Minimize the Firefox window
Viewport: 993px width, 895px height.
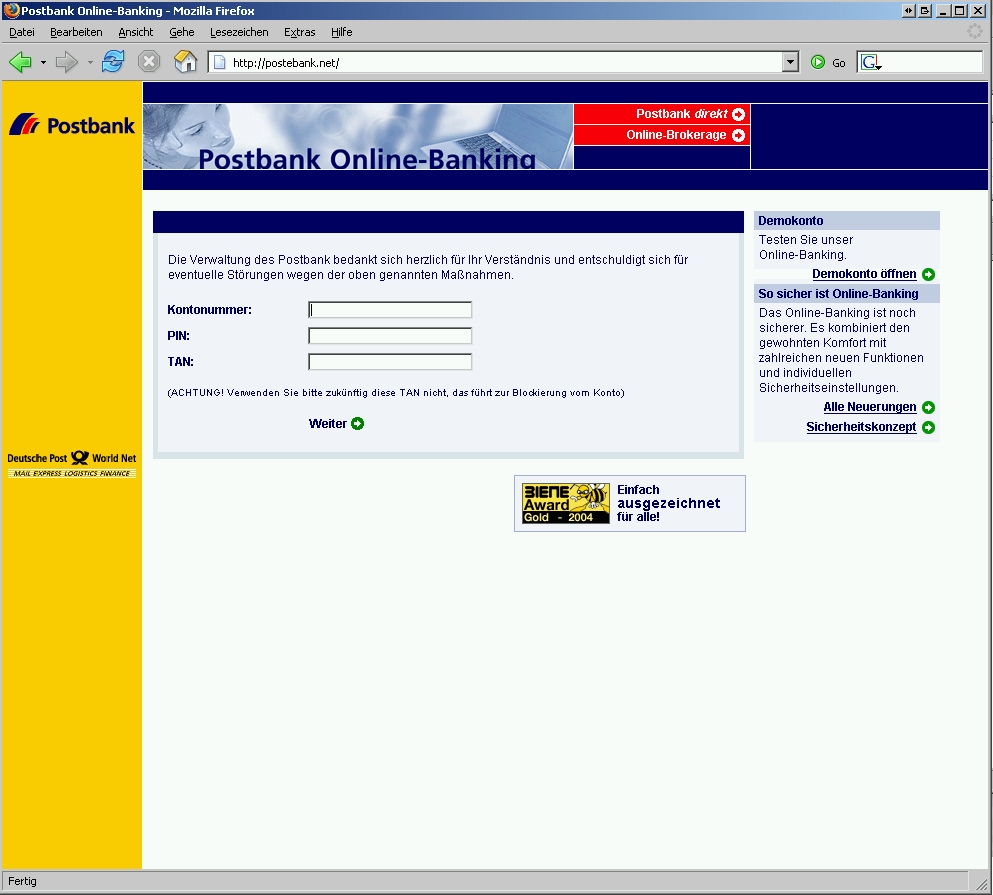coord(943,11)
